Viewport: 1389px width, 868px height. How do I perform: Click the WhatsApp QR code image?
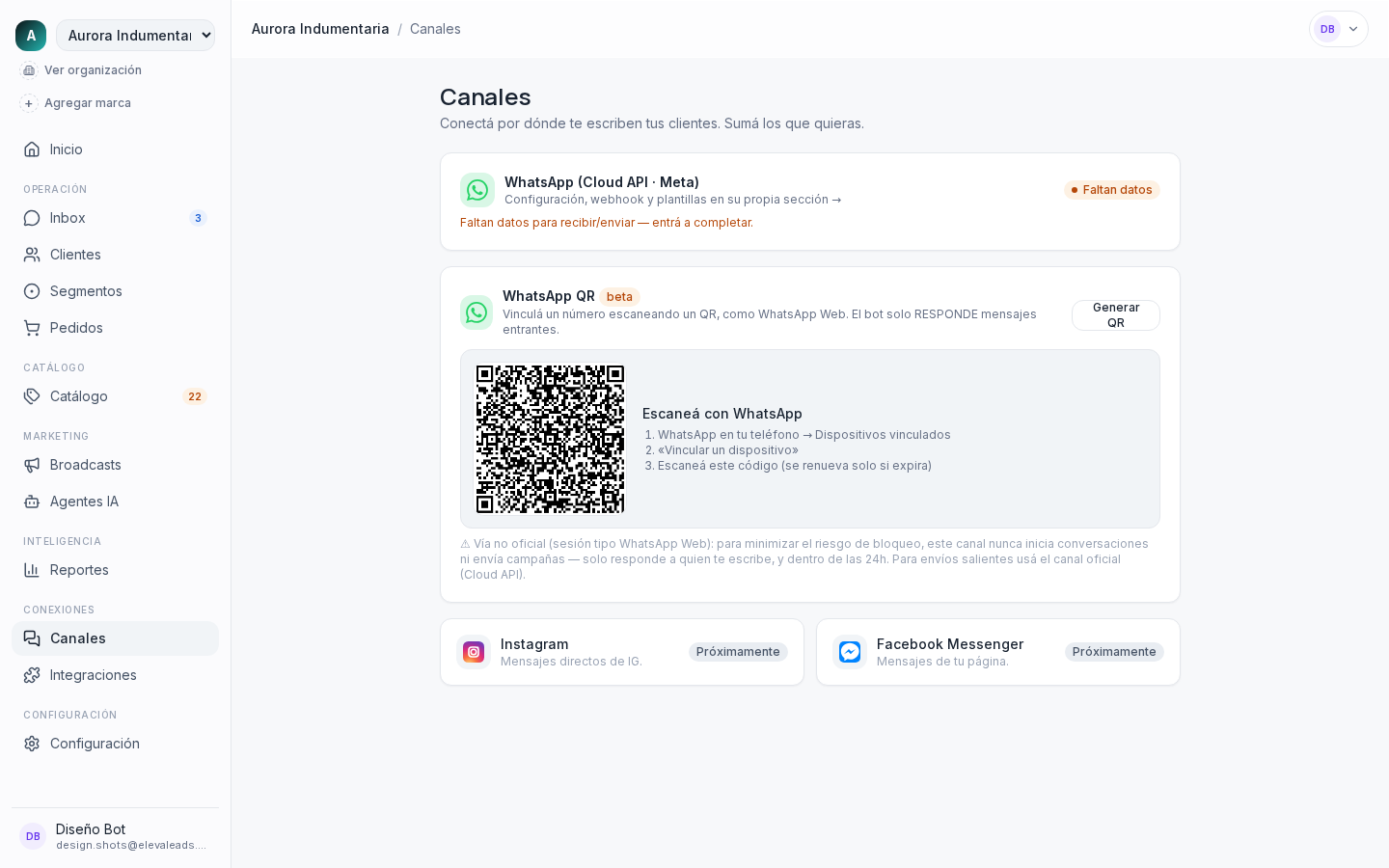[x=551, y=439]
